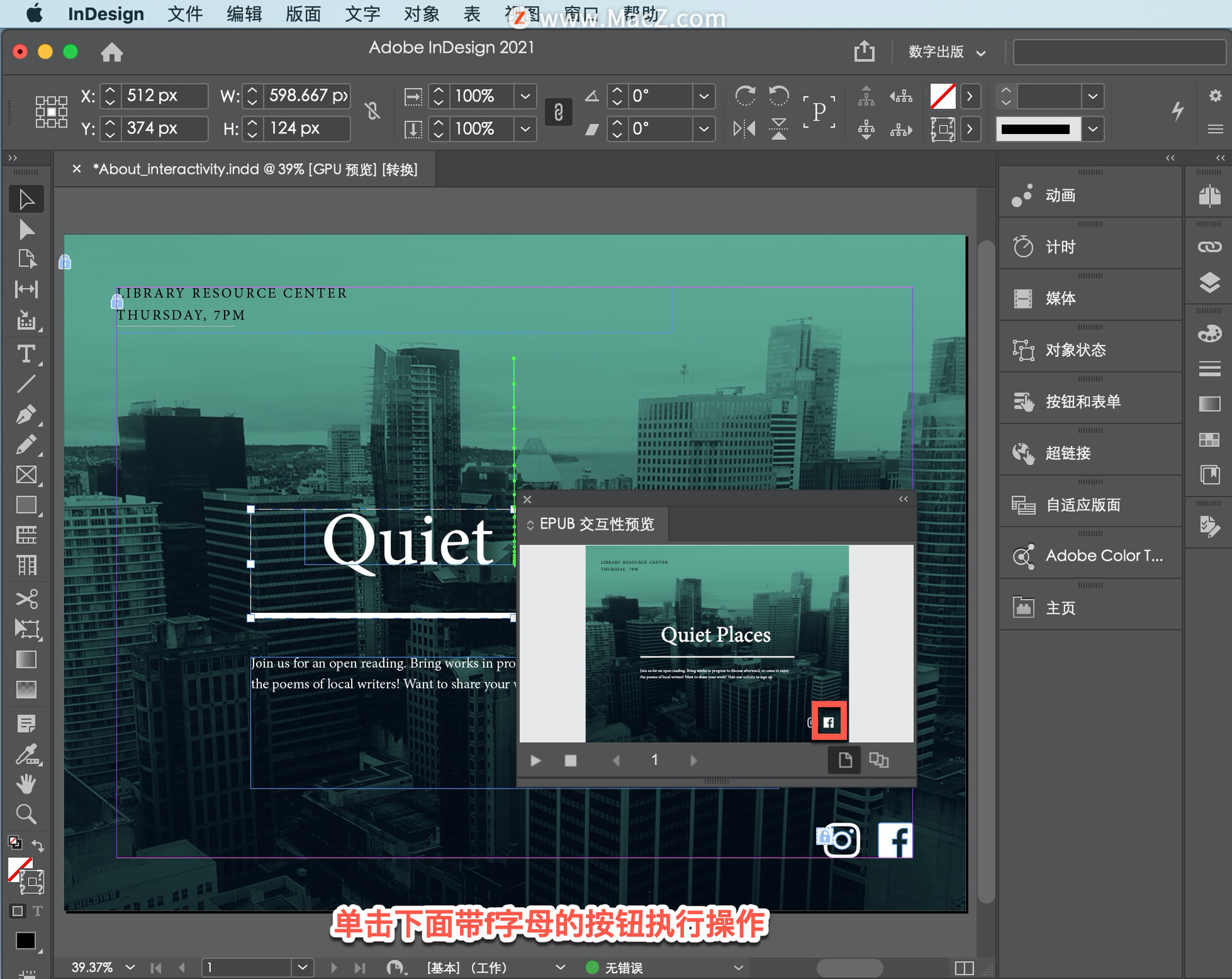Toggle constrain proportions link between scale fields
This screenshot has width=1232, height=979.
558,112
